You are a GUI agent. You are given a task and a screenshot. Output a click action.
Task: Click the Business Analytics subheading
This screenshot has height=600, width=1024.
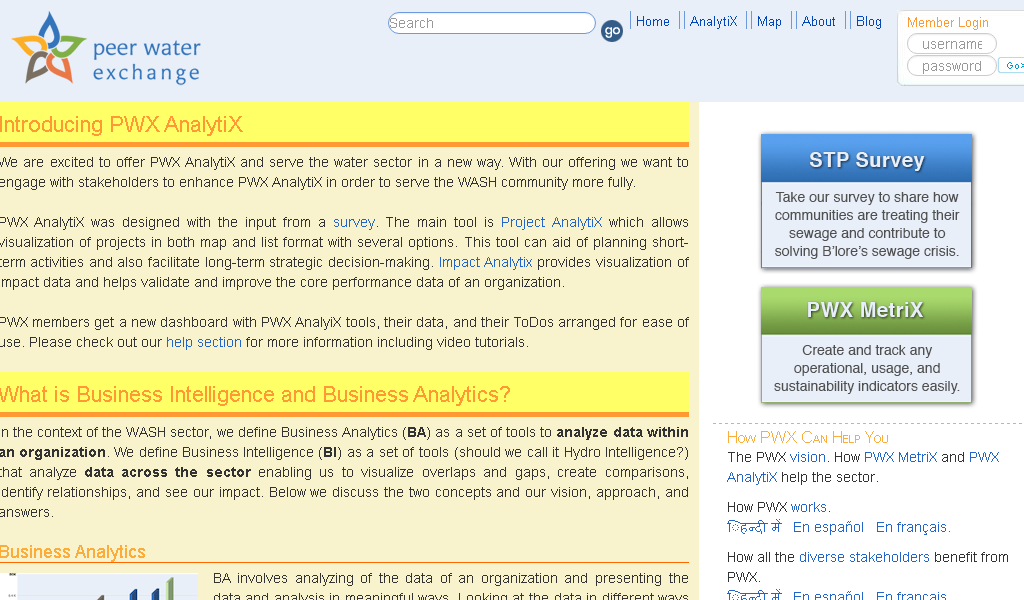(x=72, y=552)
